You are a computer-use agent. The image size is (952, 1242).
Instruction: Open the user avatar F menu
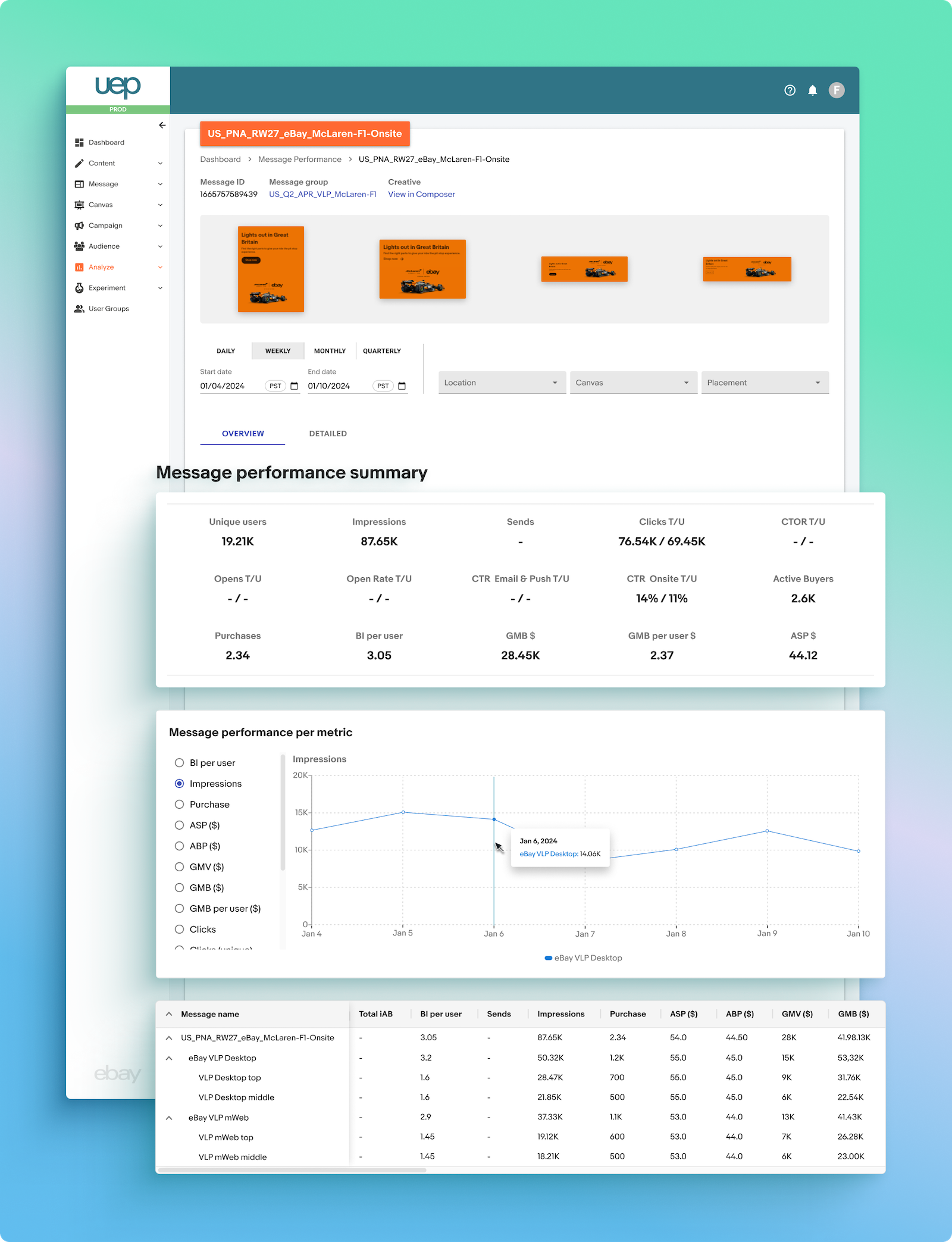pos(837,90)
